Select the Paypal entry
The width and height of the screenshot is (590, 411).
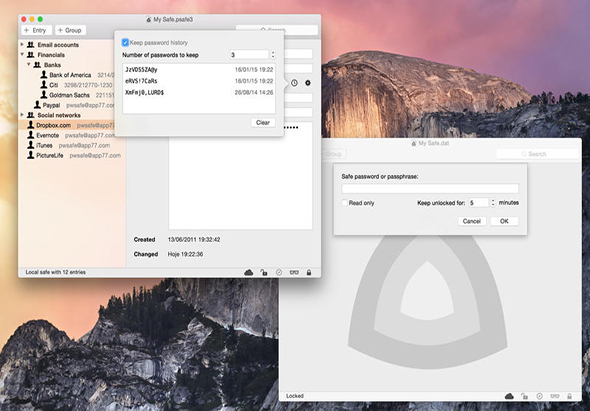coord(71,105)
